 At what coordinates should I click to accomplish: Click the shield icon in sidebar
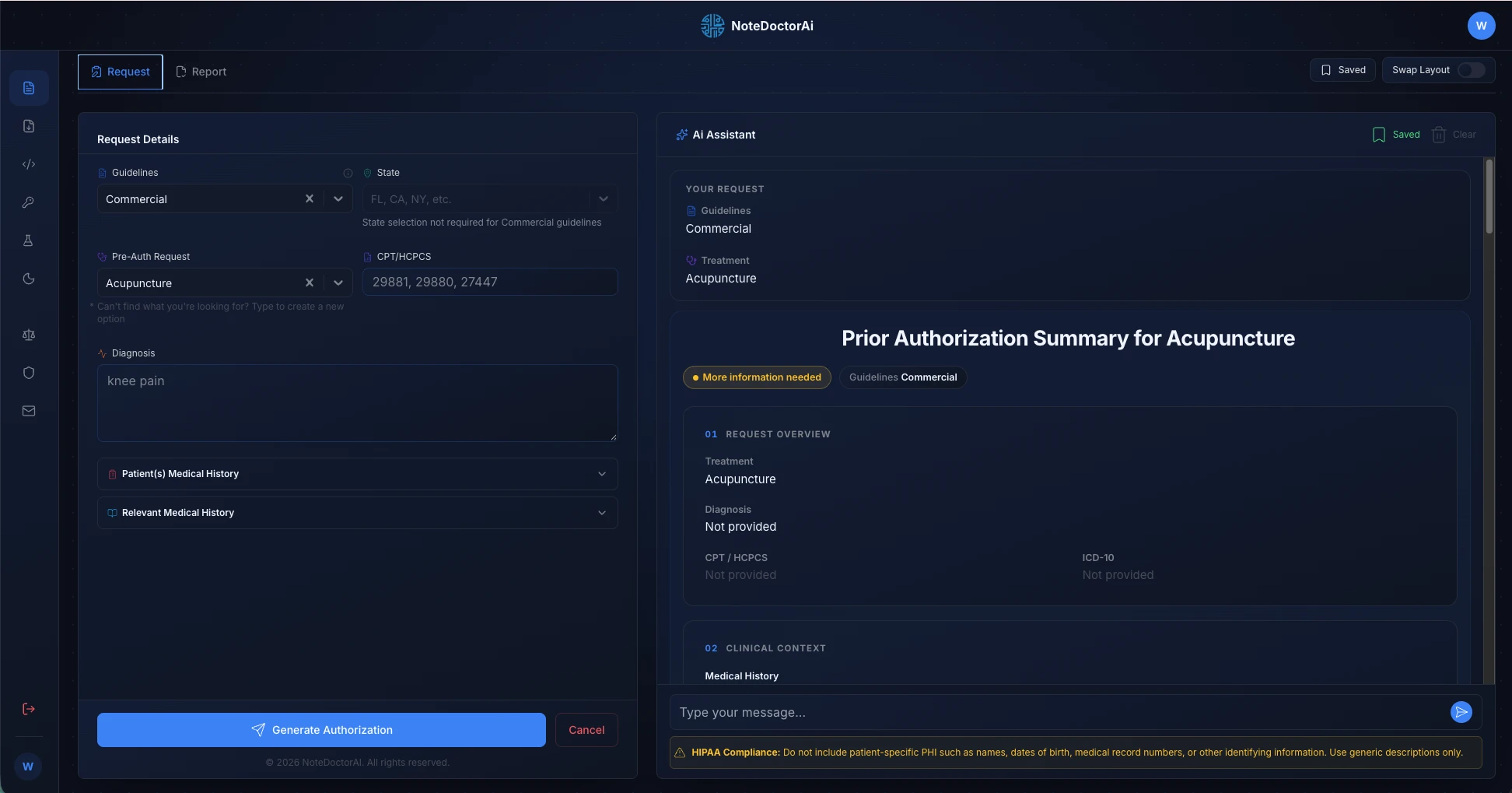pyautogui.click(x=29, y=373)
